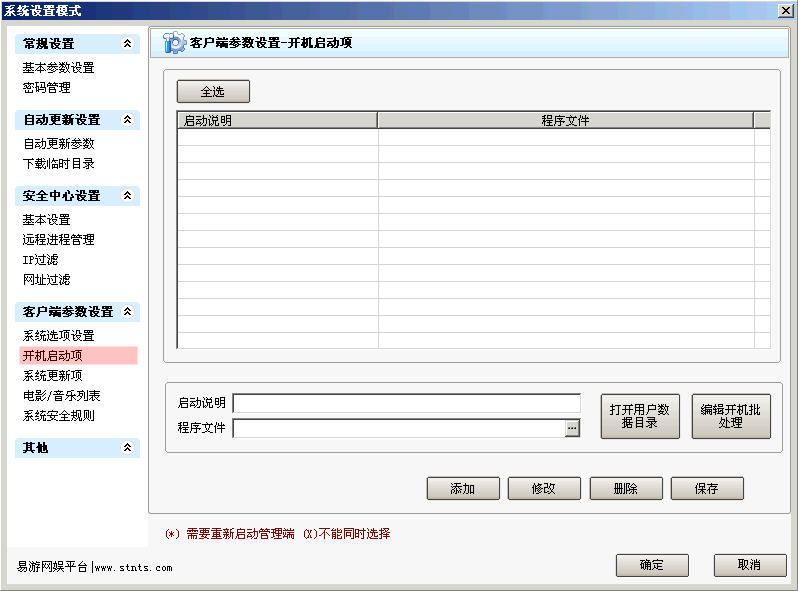Collapse the 其他 section chevron
Image resolution: width=798 pixels, height=591 pixels.
[x=127, y=447]
